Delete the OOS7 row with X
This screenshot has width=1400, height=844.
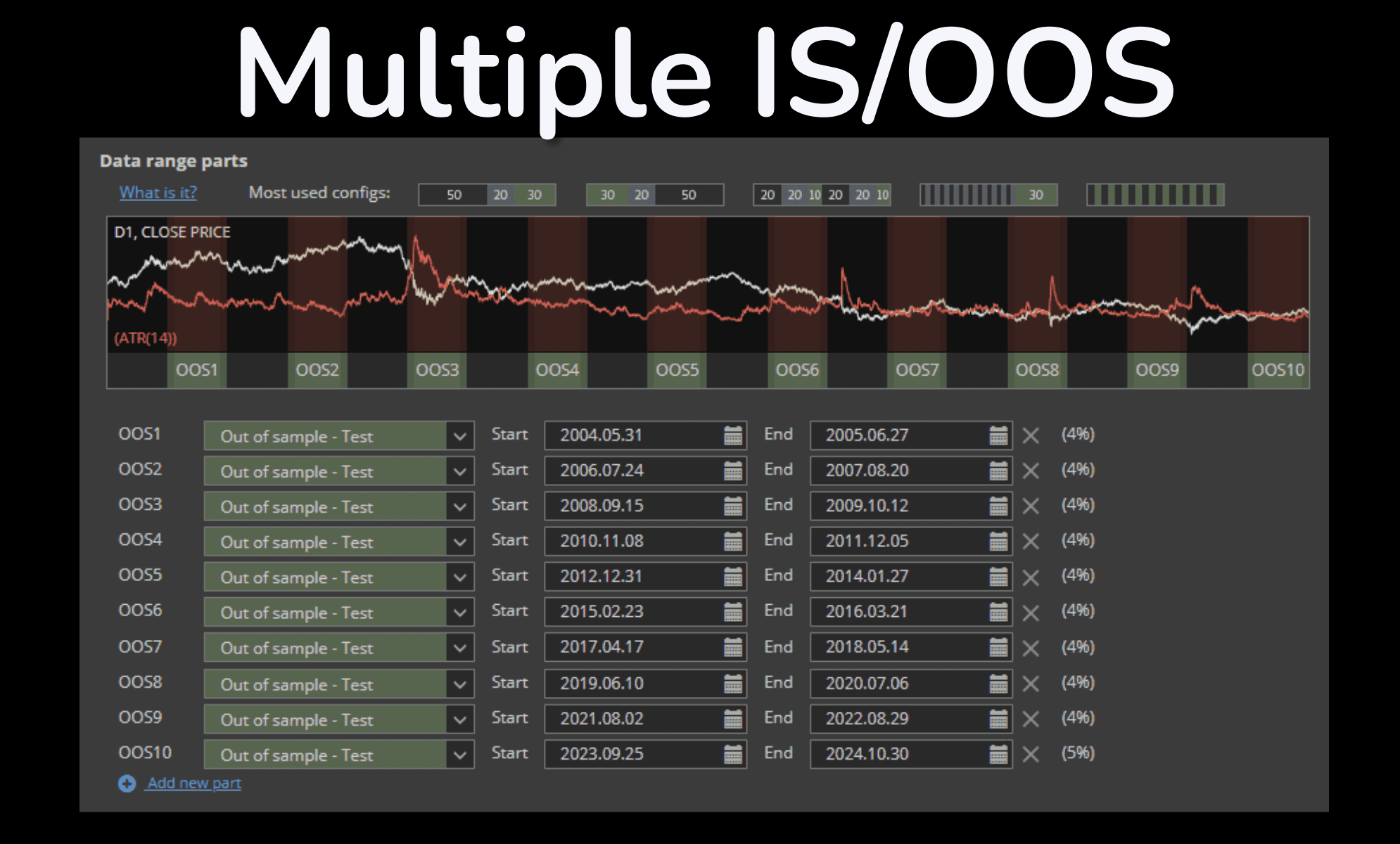(1031, 648)
